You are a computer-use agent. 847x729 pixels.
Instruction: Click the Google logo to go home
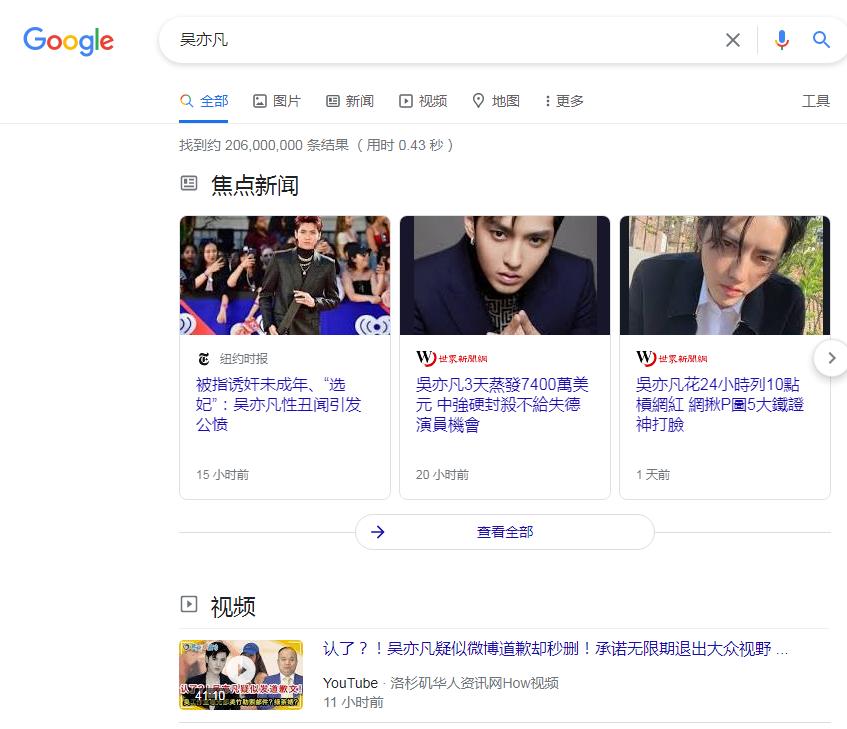(67, 41)
